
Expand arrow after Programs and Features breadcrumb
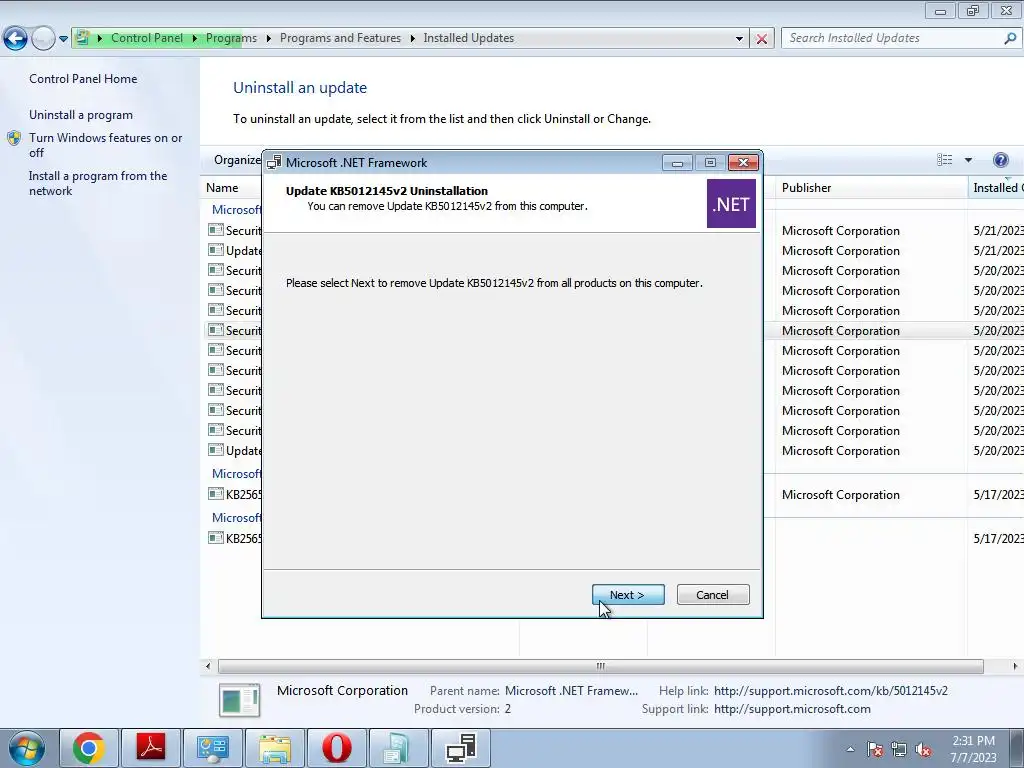tap(412, 39)
